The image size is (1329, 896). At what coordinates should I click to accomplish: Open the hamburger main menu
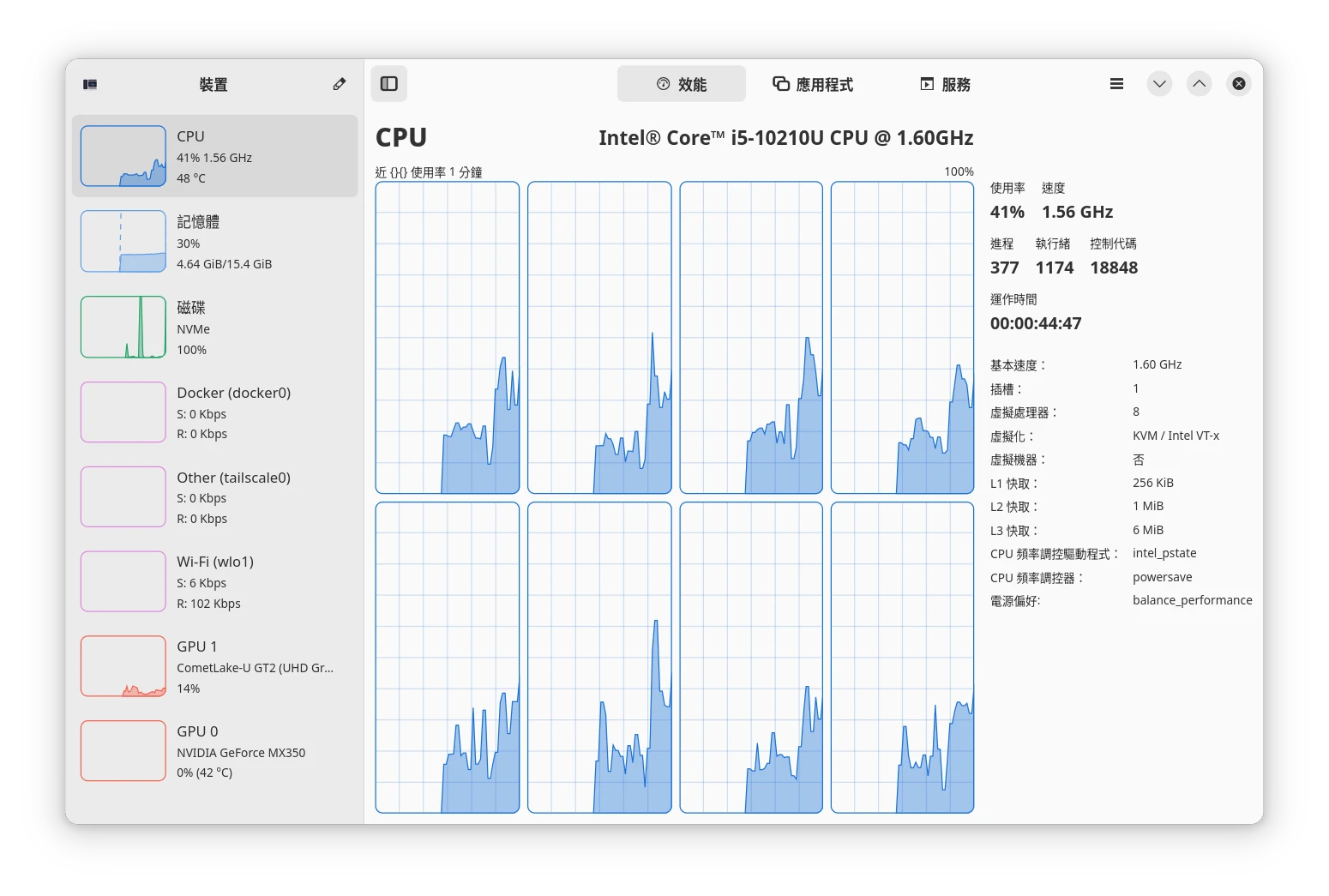pyautogui.click(x=1116, y=84)
